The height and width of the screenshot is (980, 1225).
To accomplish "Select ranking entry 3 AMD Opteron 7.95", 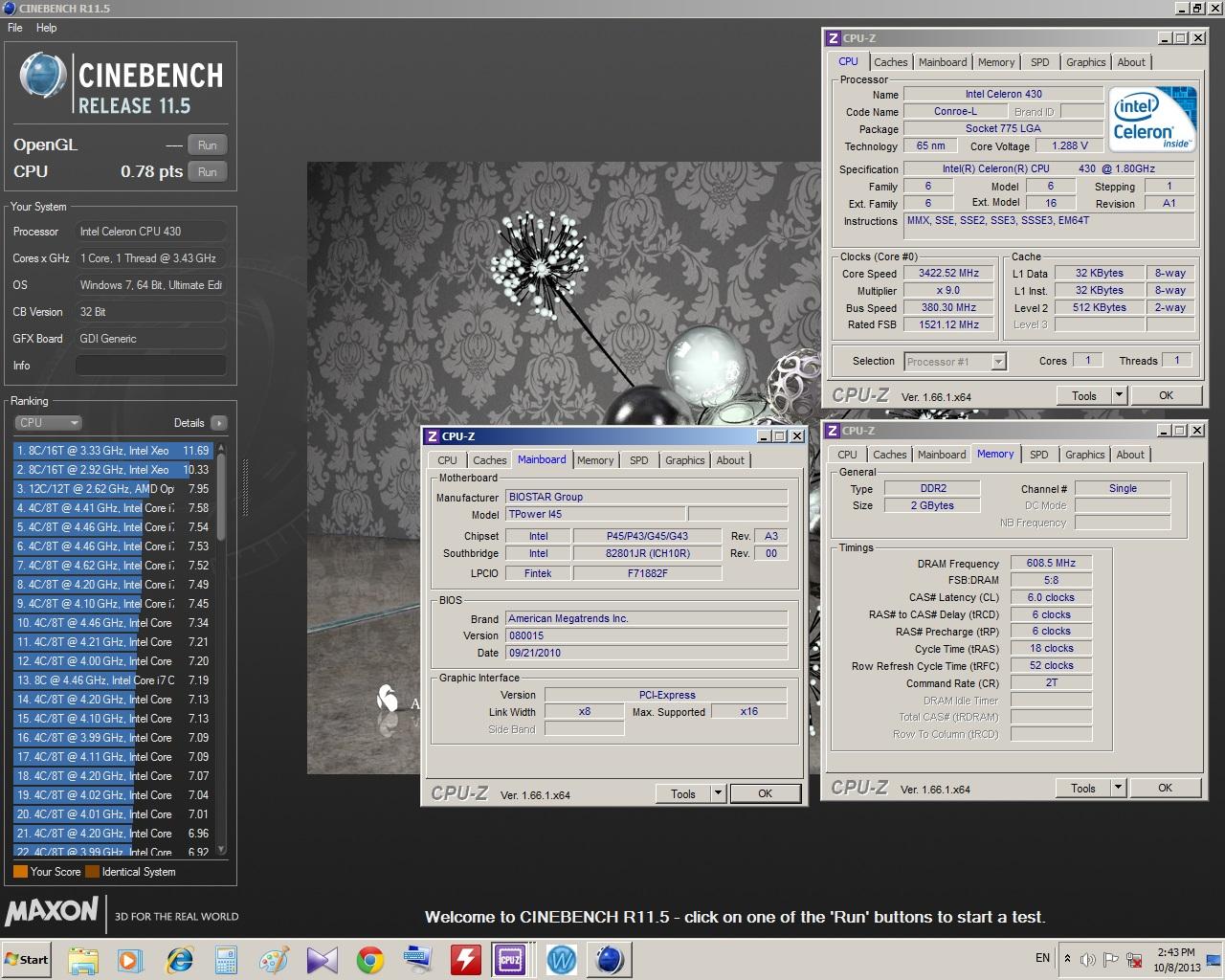I will click(x=114, y=489).
